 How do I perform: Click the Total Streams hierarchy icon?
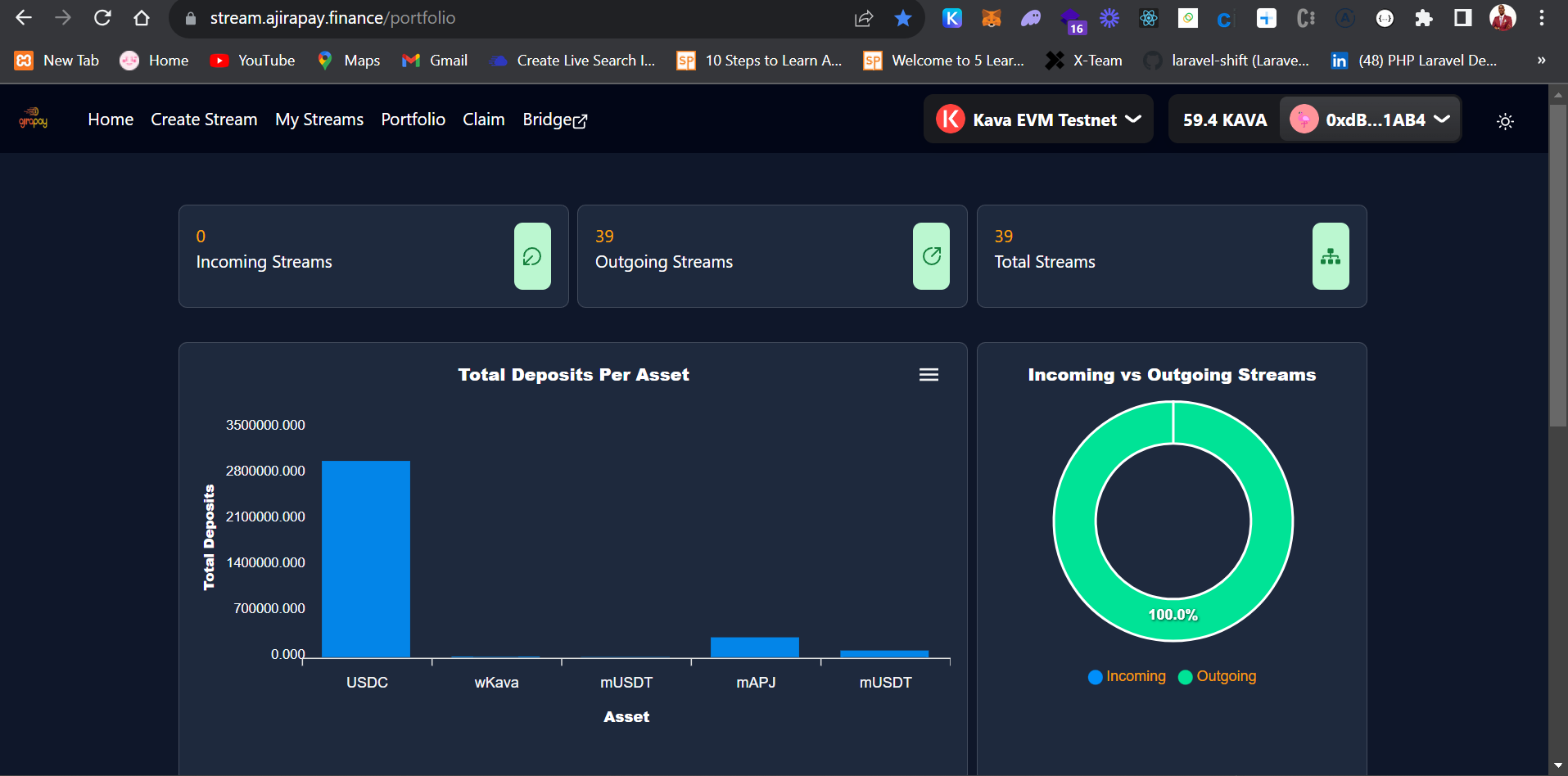(1330, 256)
